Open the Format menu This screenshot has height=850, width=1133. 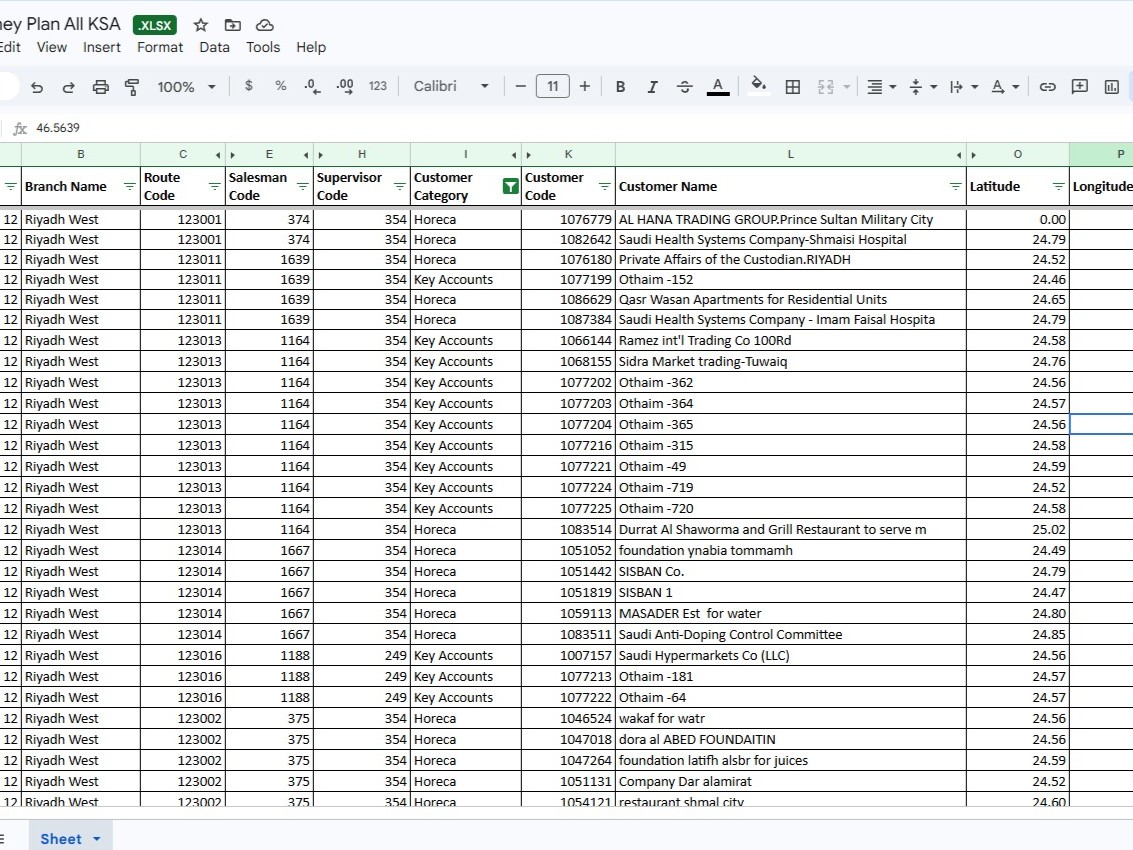coord(160,47)
